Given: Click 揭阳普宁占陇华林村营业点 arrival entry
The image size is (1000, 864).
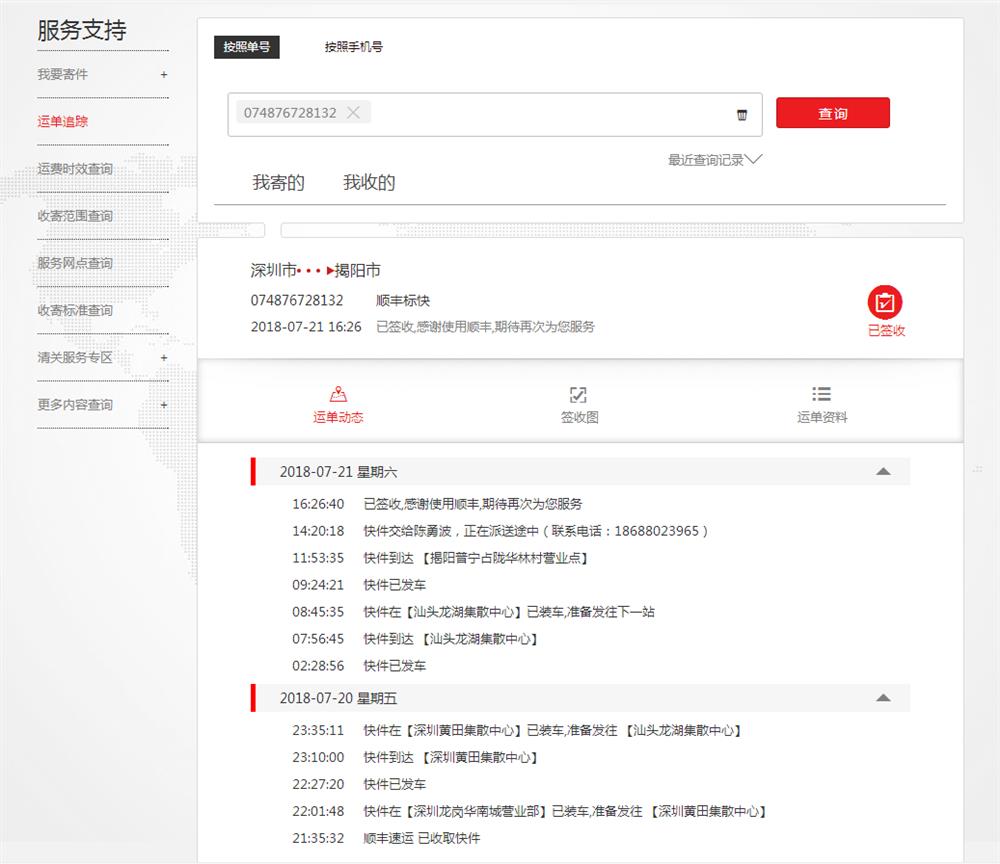Looking at the screenshot, I should pos(439,558).
